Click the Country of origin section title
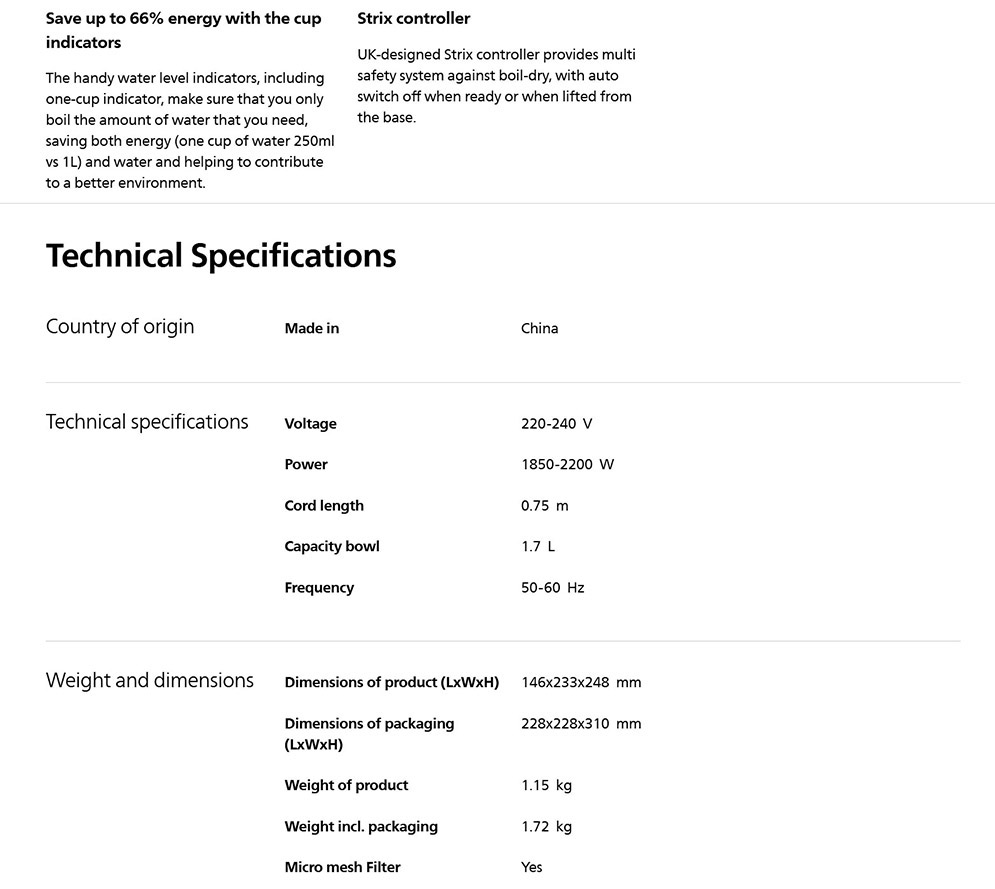 coord(120,327)
